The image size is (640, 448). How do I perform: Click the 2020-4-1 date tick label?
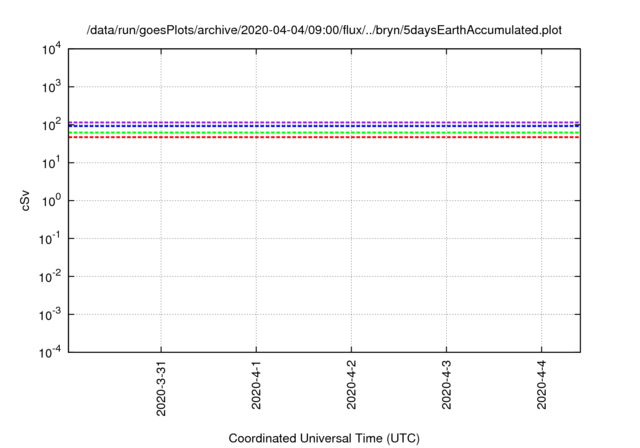coord(256,385)
